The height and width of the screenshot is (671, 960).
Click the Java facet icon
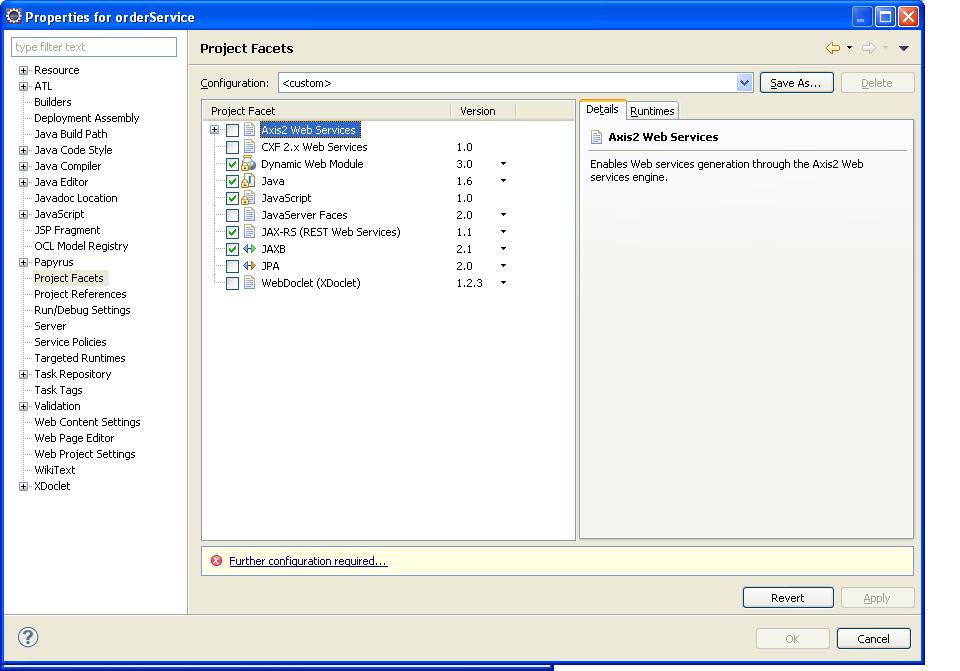tap(249, 181)
